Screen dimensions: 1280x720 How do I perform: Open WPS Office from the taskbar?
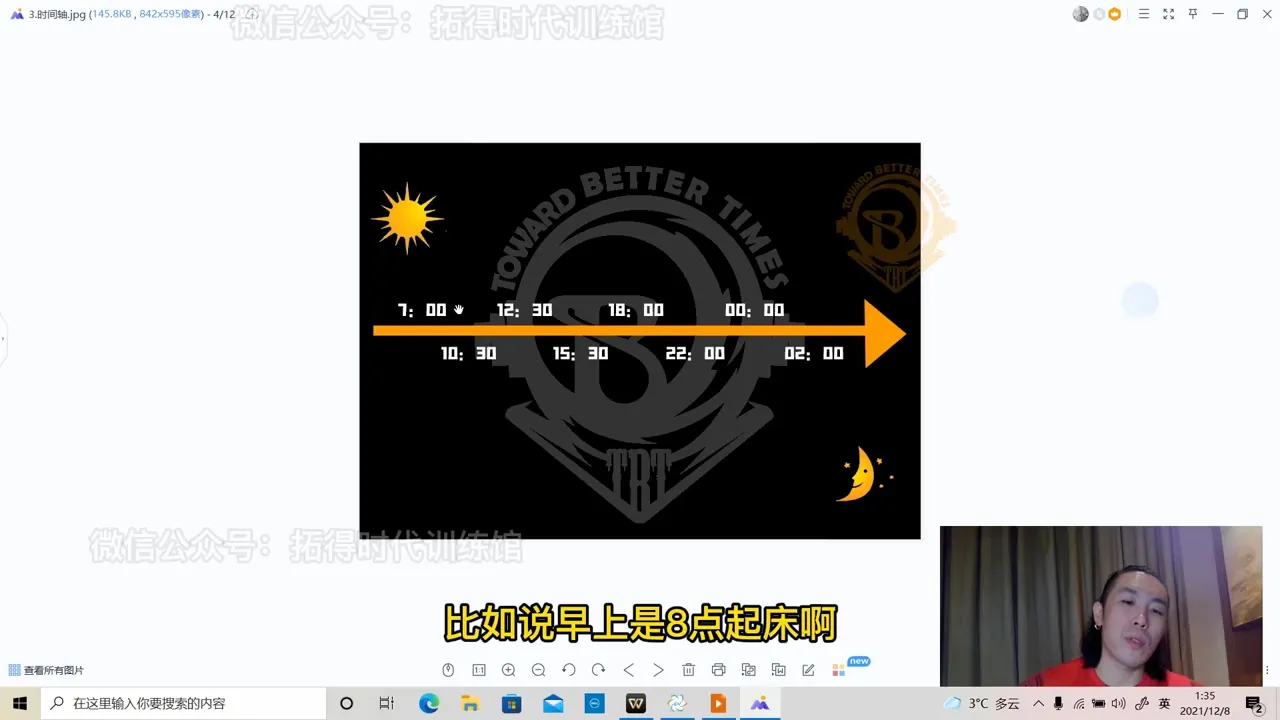coord(636,704)
